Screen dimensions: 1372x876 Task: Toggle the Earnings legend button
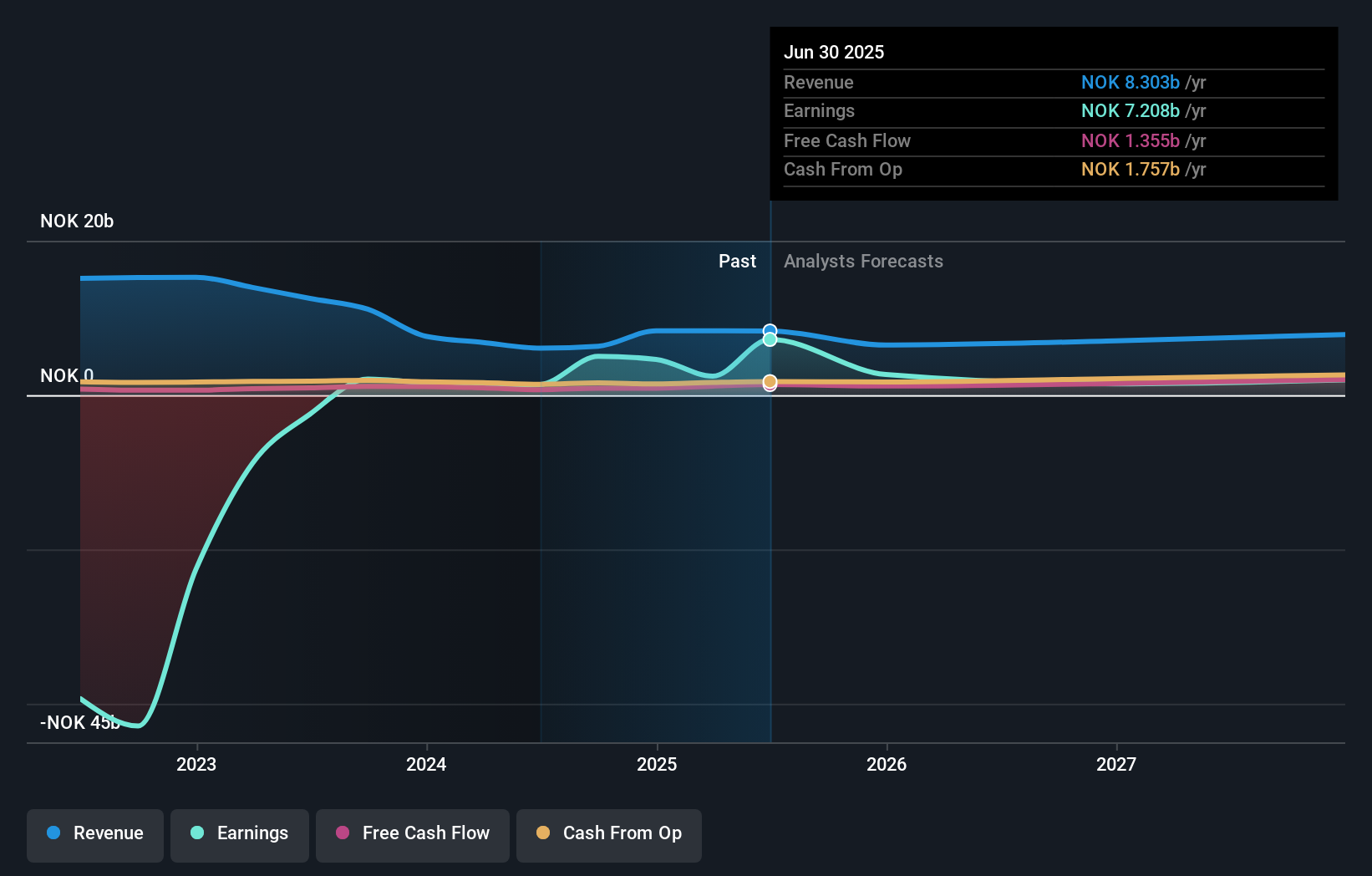coord(239,833)
